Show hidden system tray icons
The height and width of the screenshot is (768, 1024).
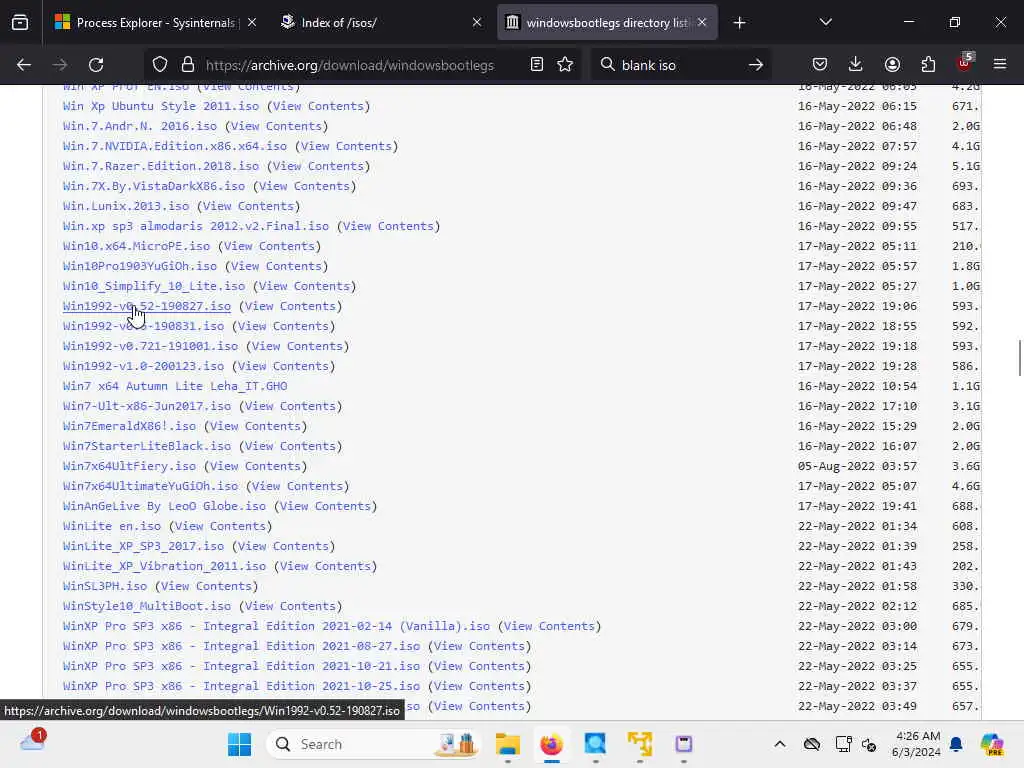click(x=780, y=744)
